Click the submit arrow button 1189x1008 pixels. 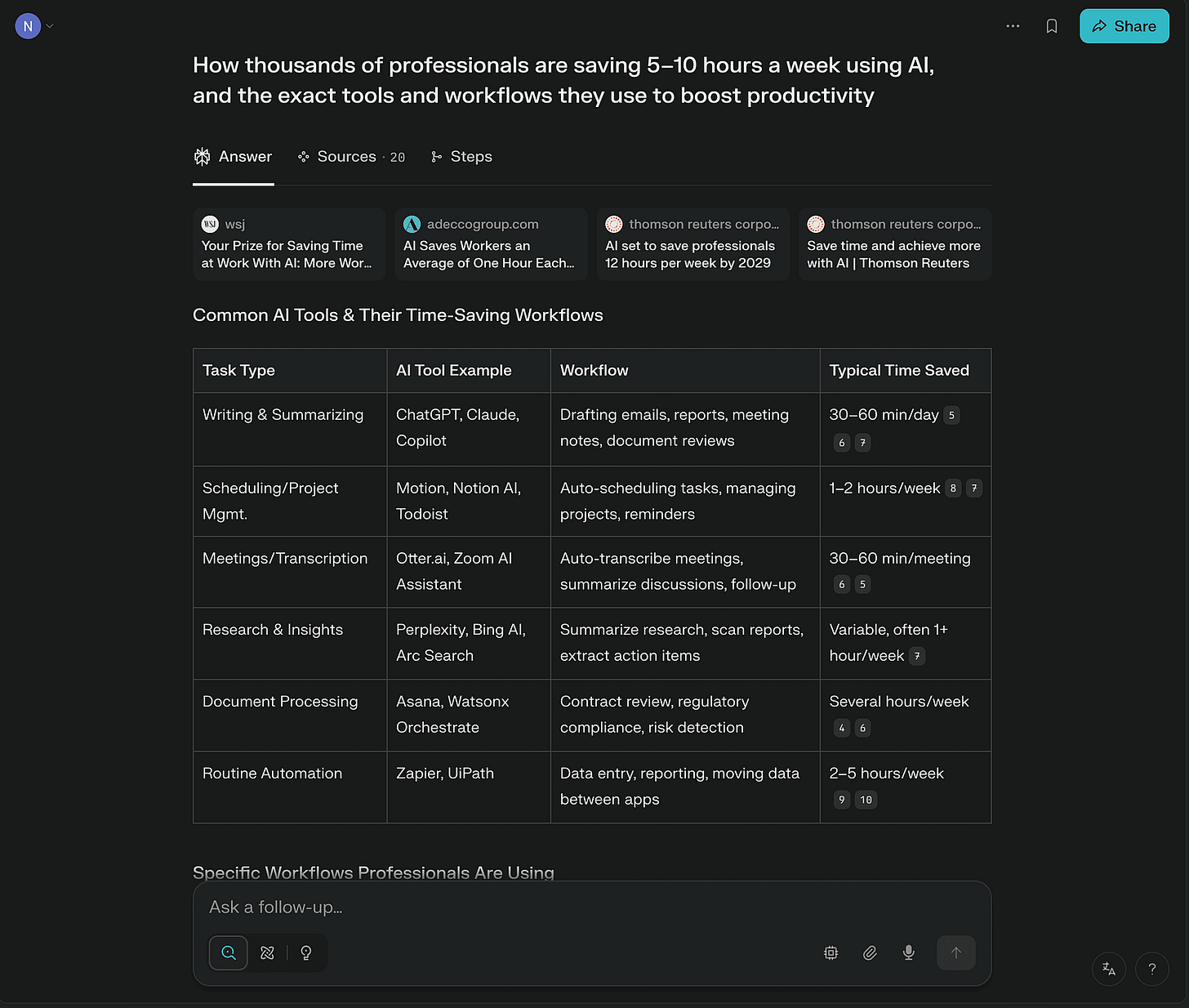tap(956, 952)
